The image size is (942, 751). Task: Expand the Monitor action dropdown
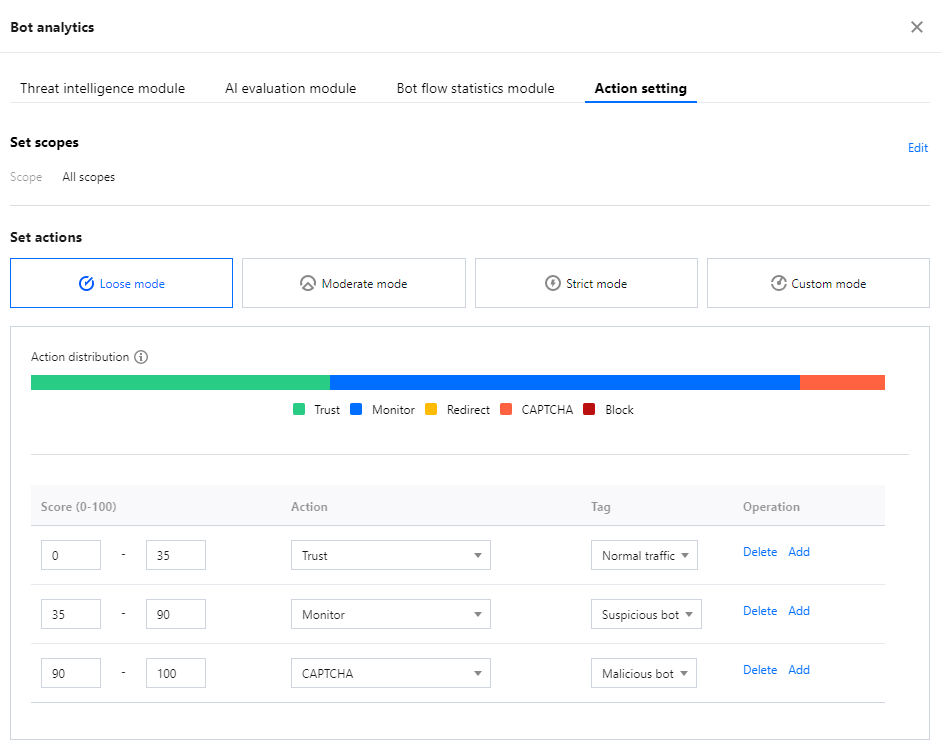point(390,614)
